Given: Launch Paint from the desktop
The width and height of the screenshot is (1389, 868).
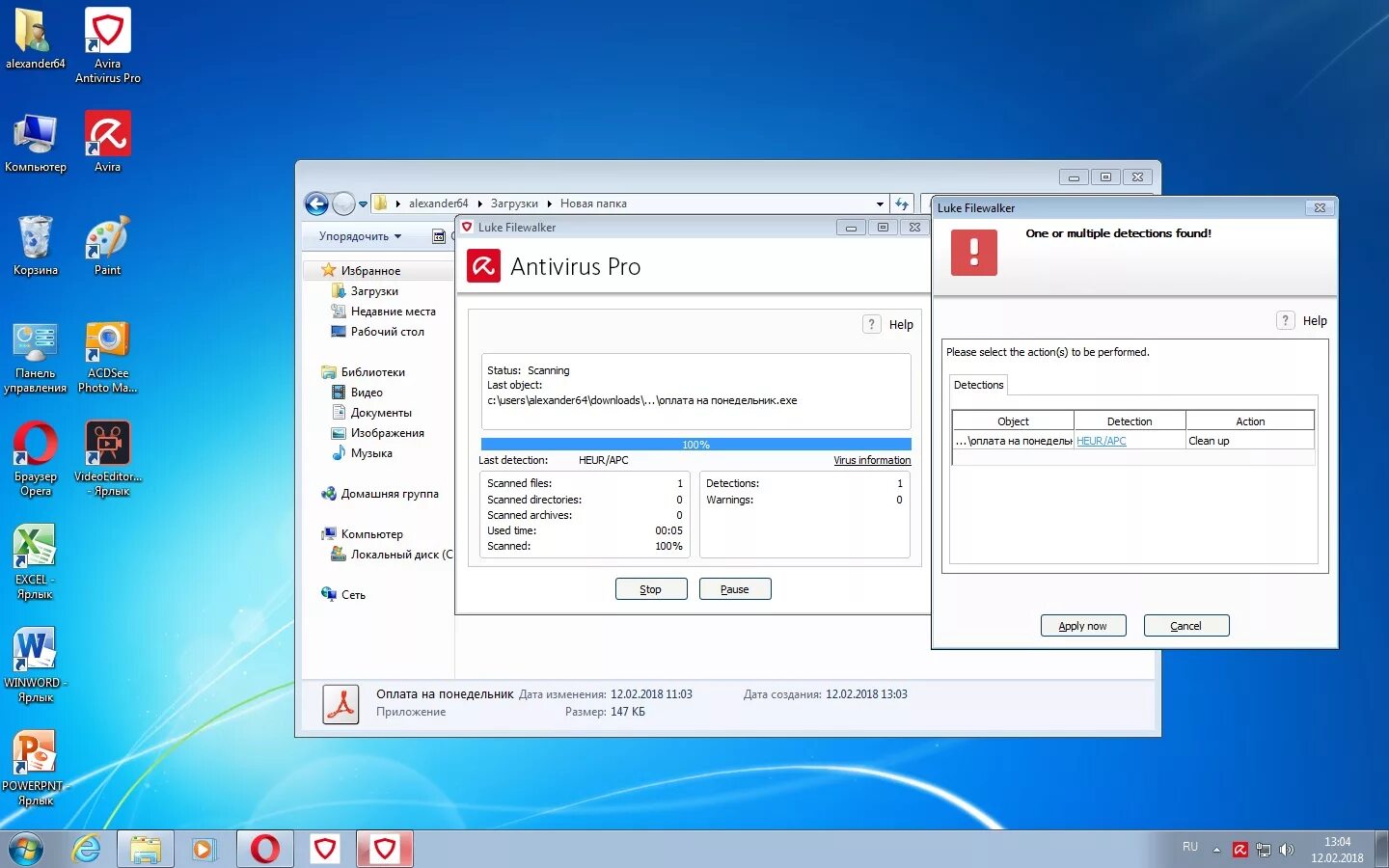Looking at the screenshot, I should 108,245.
